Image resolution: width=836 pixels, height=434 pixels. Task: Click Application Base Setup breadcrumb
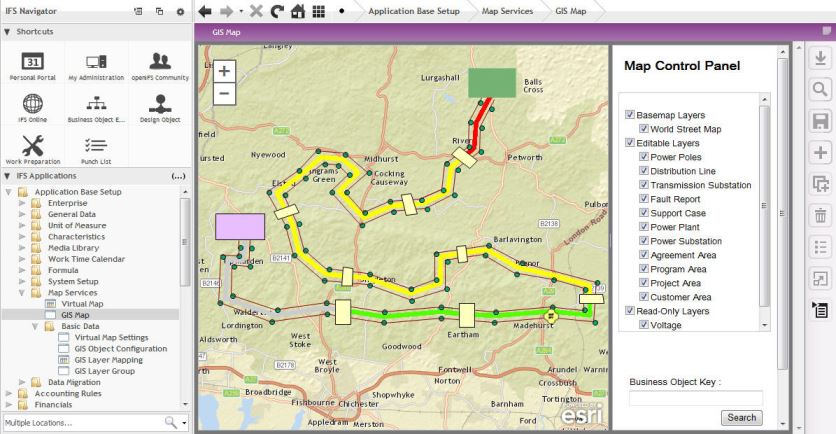(414, 11)
